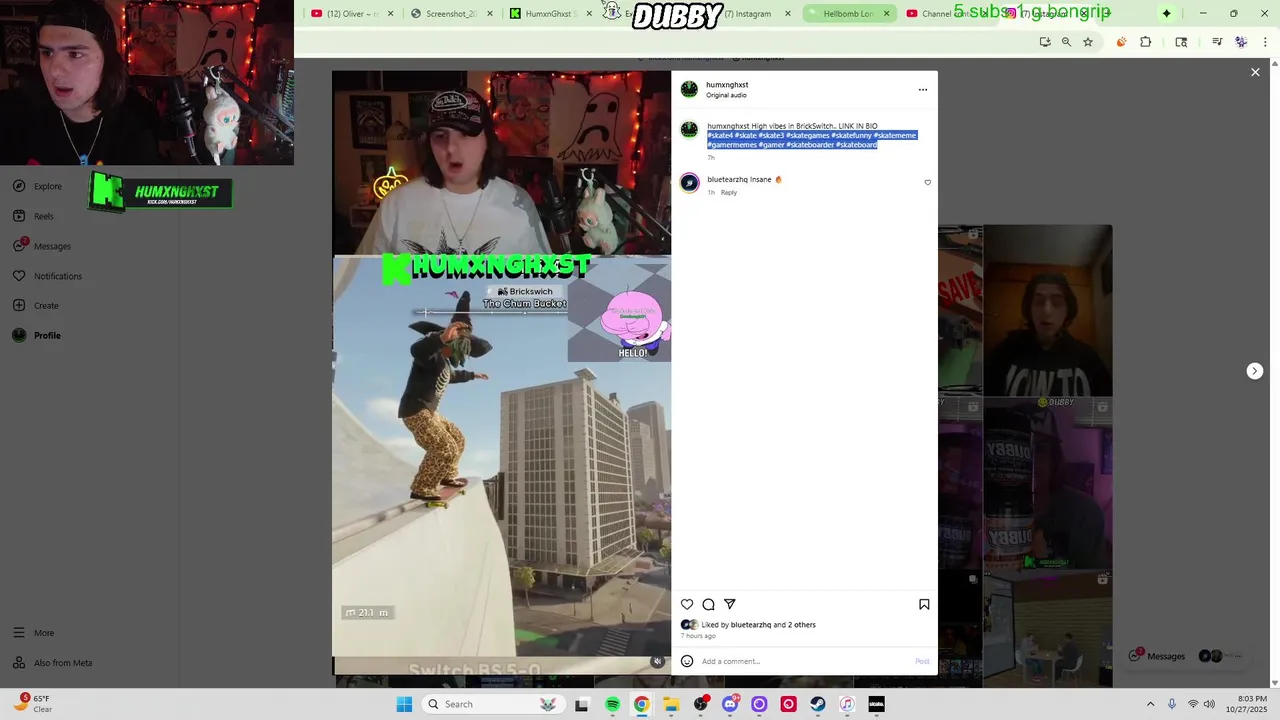
Task: Toggle mute on the reel video
Action: [657, 661]
